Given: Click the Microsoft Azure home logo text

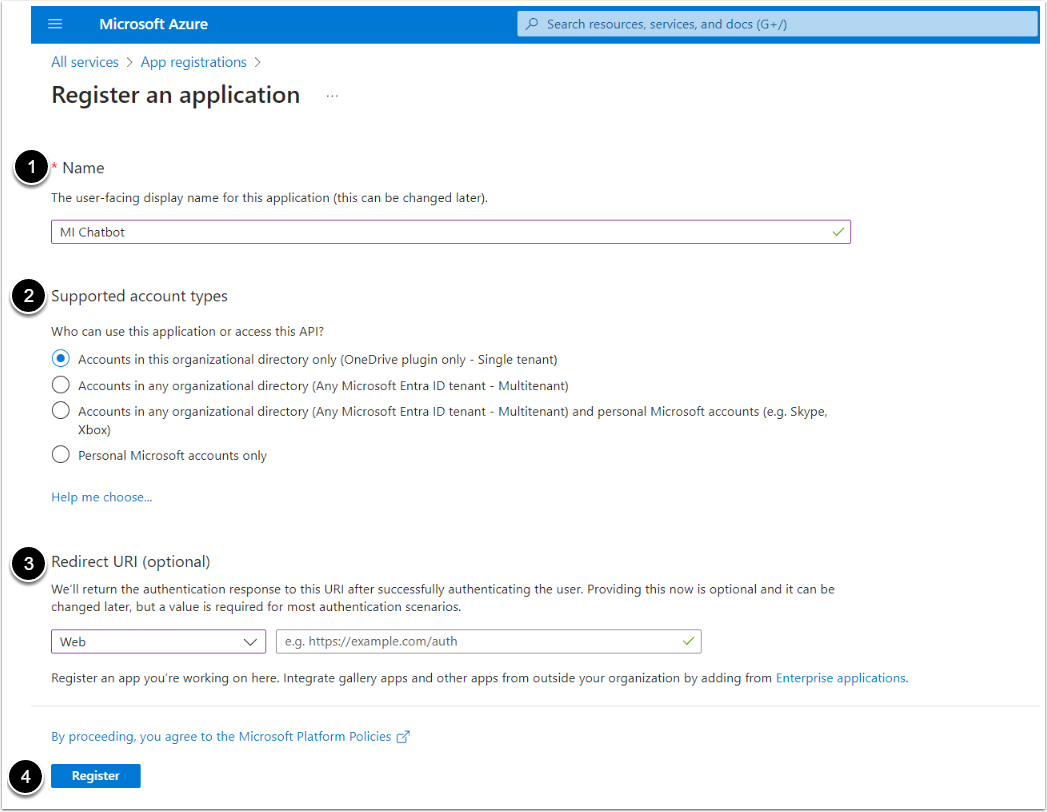Looking at the screenshot, I should click(x=153, y=24).
